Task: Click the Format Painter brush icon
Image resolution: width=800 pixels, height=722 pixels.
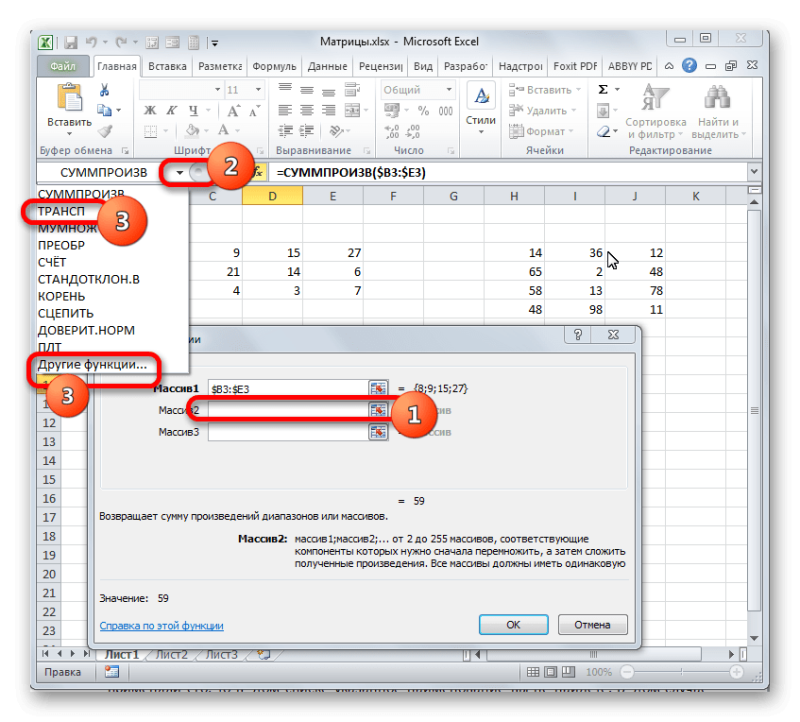Action: coord(105,131)
